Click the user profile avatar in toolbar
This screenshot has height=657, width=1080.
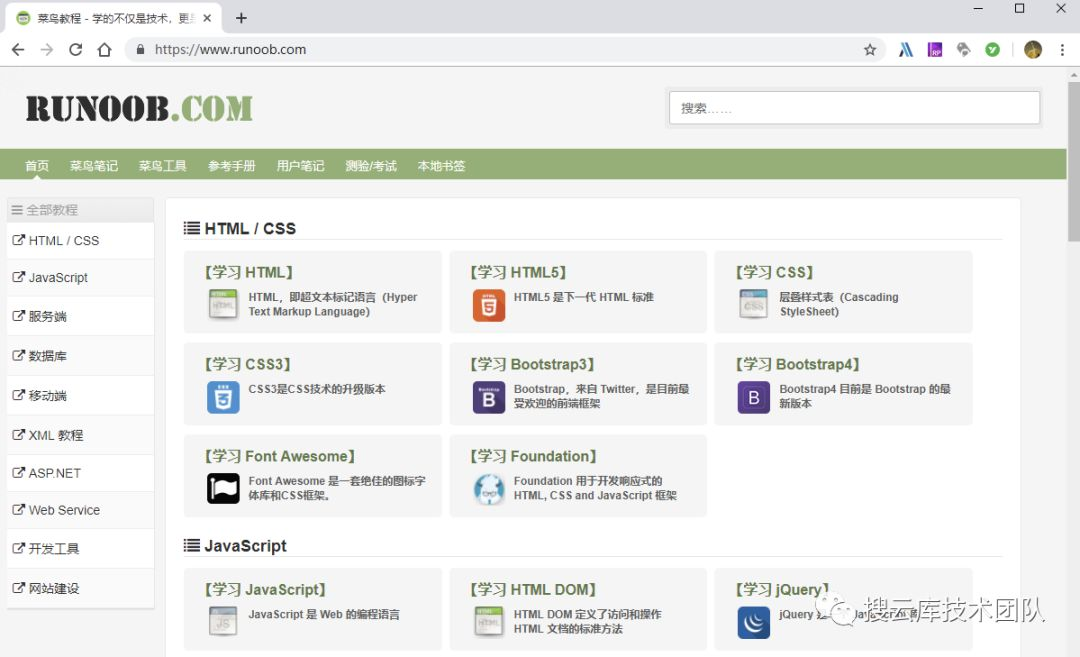coord(1032,50)
